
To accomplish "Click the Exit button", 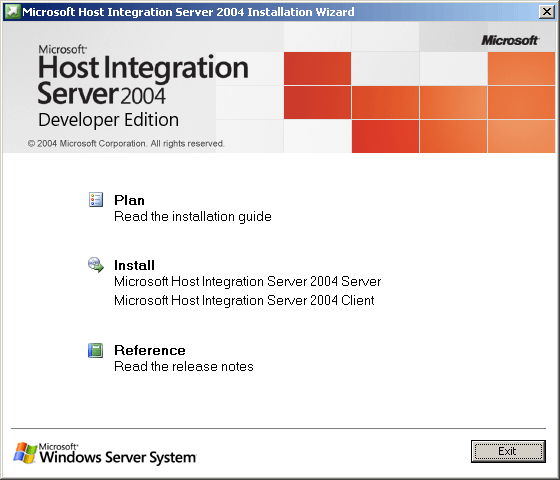I will tap(508, 451).
